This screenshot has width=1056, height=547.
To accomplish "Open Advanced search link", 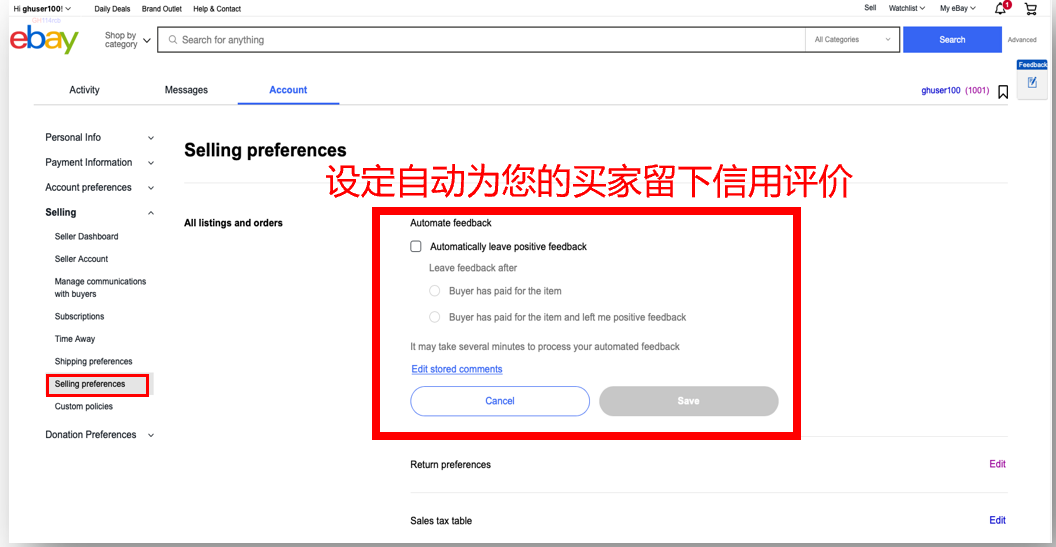I will coord(1022,40).
